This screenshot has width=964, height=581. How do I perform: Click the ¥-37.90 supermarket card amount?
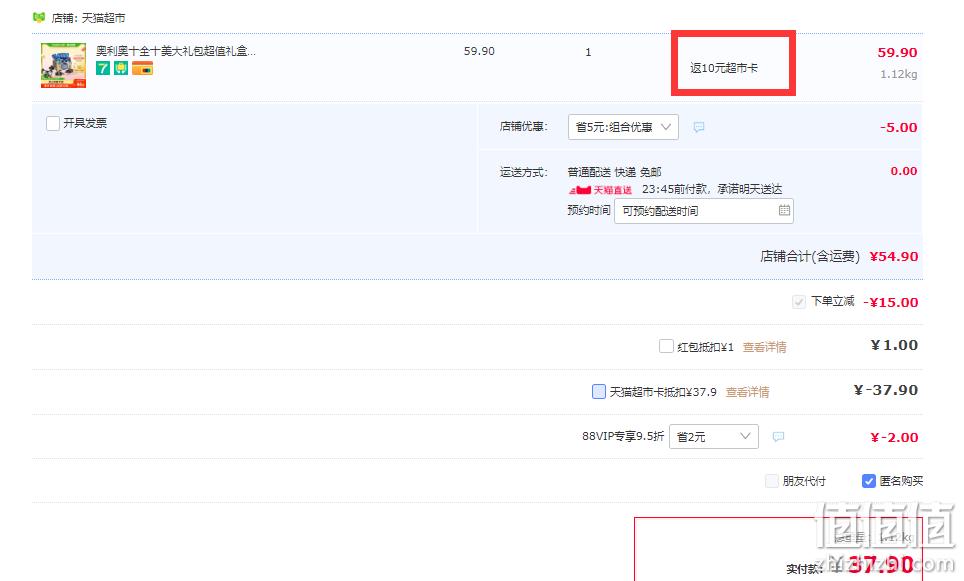885,390
